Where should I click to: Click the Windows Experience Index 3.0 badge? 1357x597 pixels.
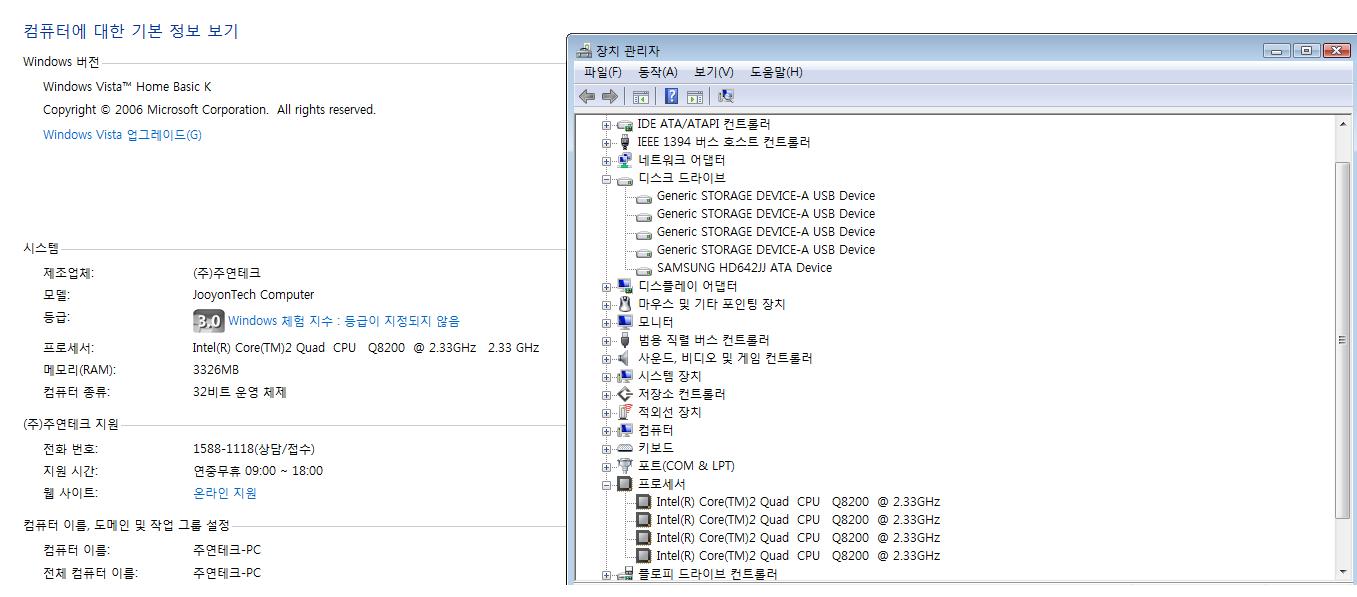pyautogui.click(x=207, y=321)
